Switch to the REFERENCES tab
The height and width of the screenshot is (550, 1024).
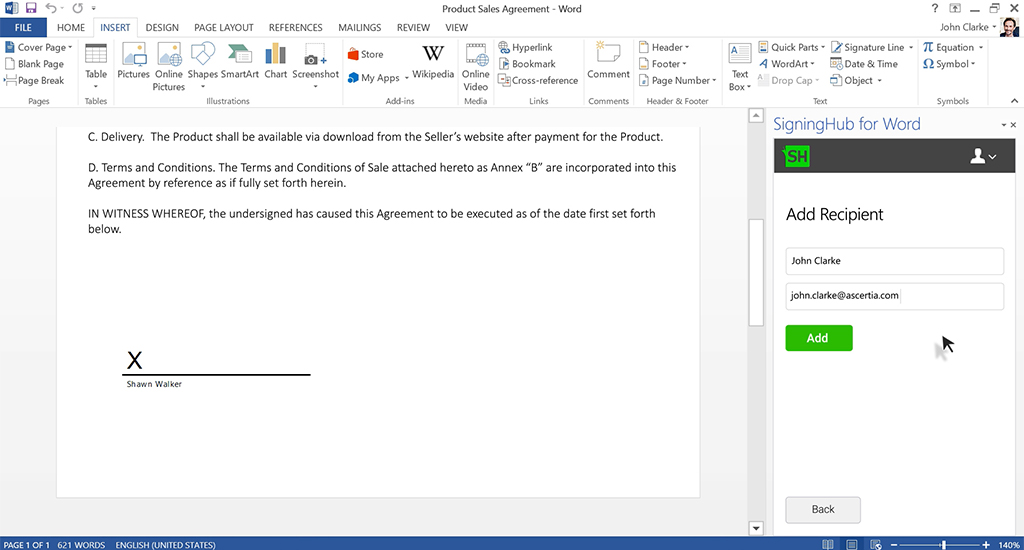pyautogui.click(x=295, y=27)
